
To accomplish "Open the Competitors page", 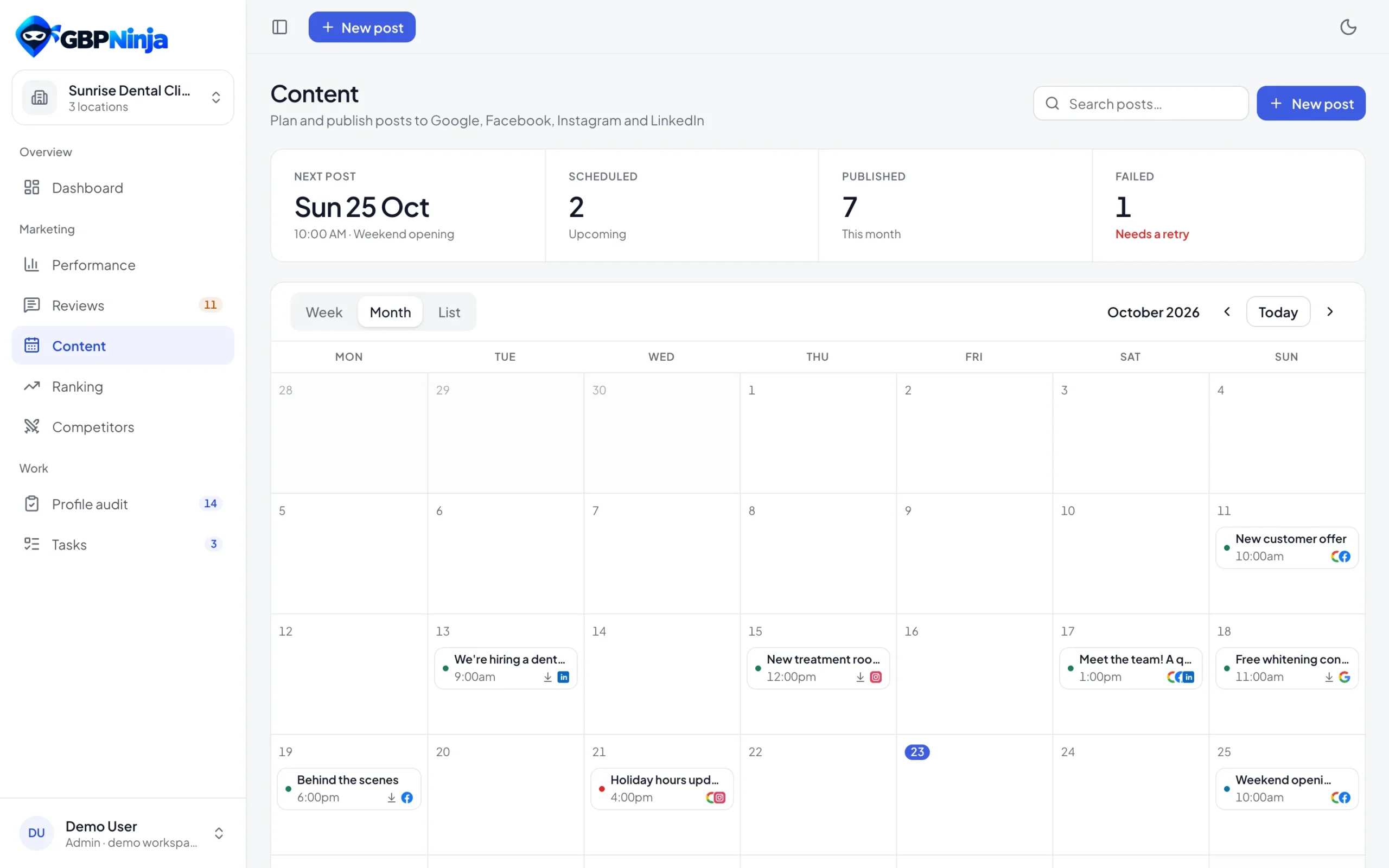I will [x=123, y=426].
